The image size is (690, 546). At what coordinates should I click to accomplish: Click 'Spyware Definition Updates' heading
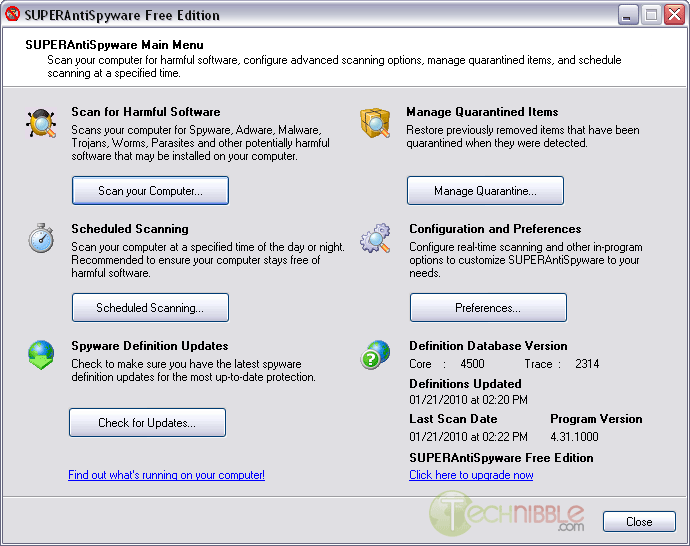click(150, 346)
